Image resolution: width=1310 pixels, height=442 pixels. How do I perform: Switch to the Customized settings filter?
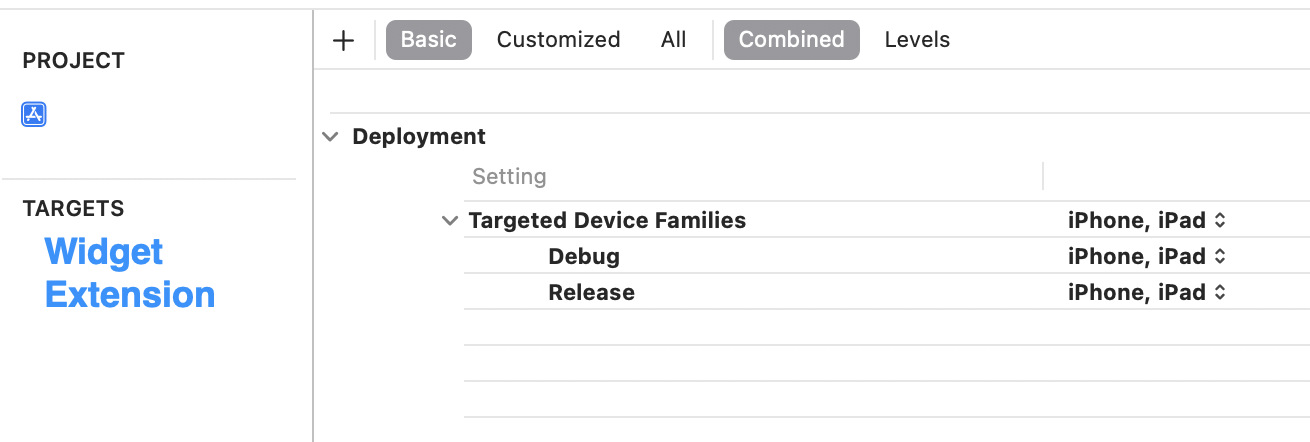(558, 40)
